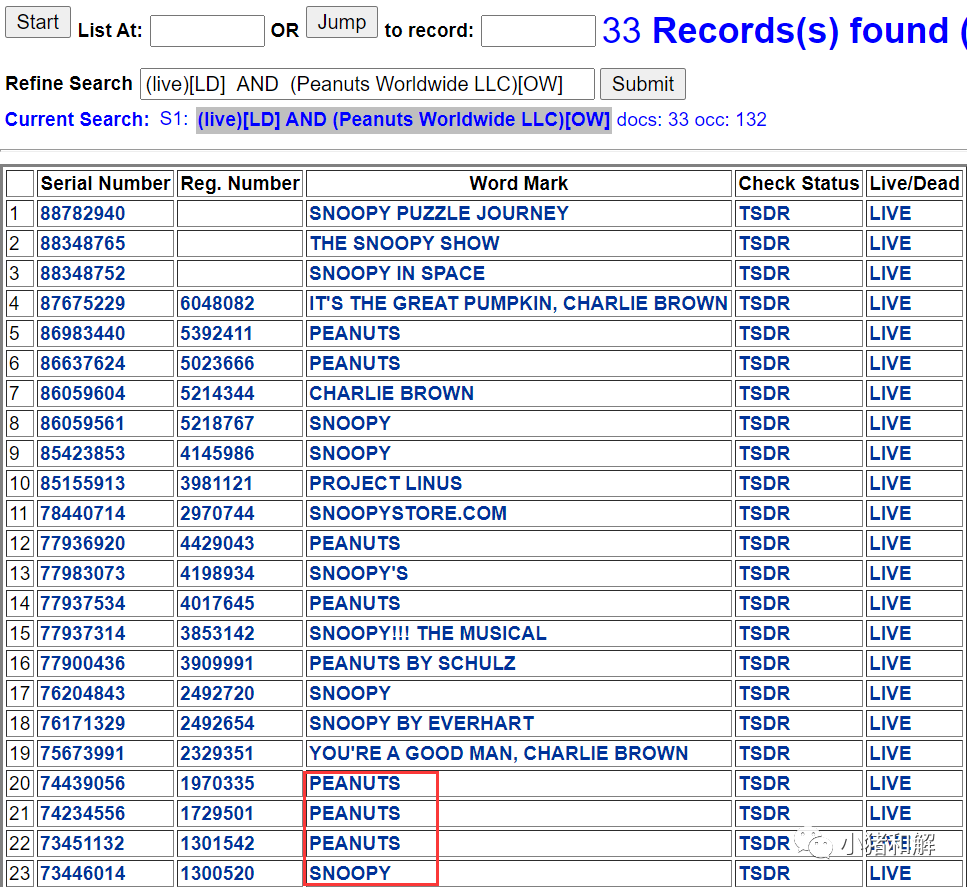Open the highlighted S1 current search link
Image resolution: width=967 pixels, height=887 pixels.
tap(403, 120)
